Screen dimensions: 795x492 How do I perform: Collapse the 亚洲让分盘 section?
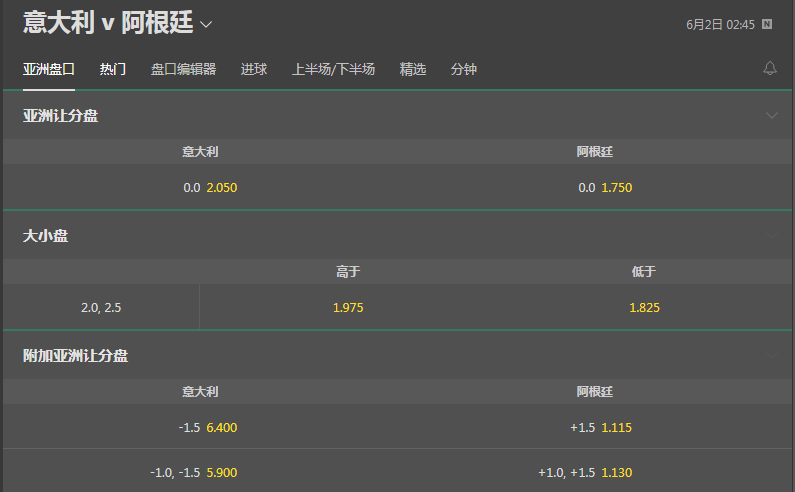pos(771,116)
